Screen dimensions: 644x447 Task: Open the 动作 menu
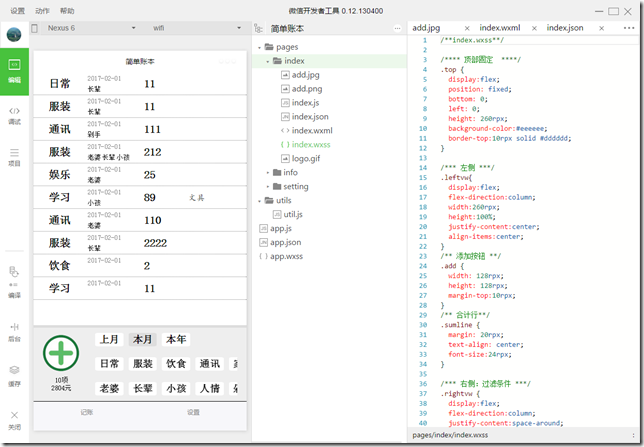(x=42, y=11)
